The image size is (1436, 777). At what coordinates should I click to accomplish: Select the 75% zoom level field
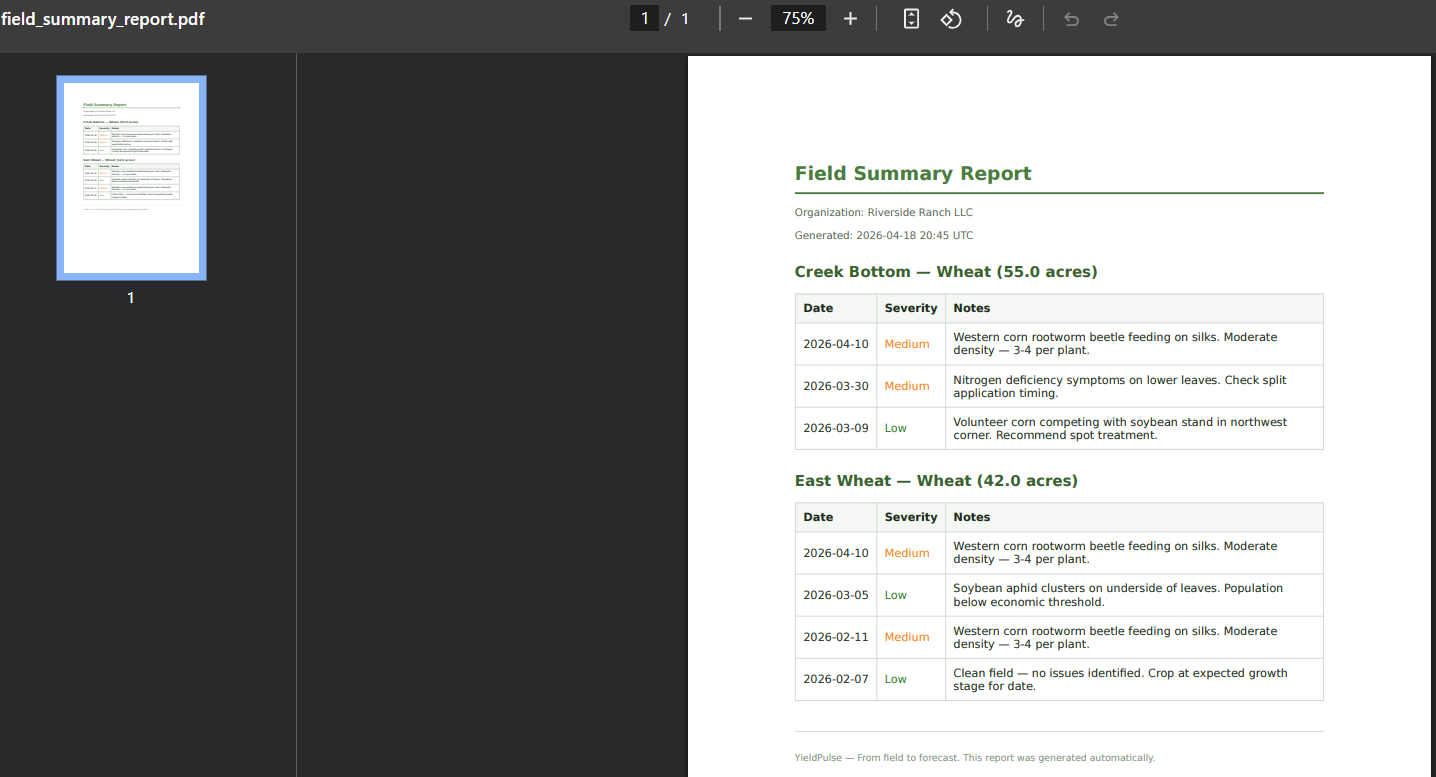click(x=798, y=18)
